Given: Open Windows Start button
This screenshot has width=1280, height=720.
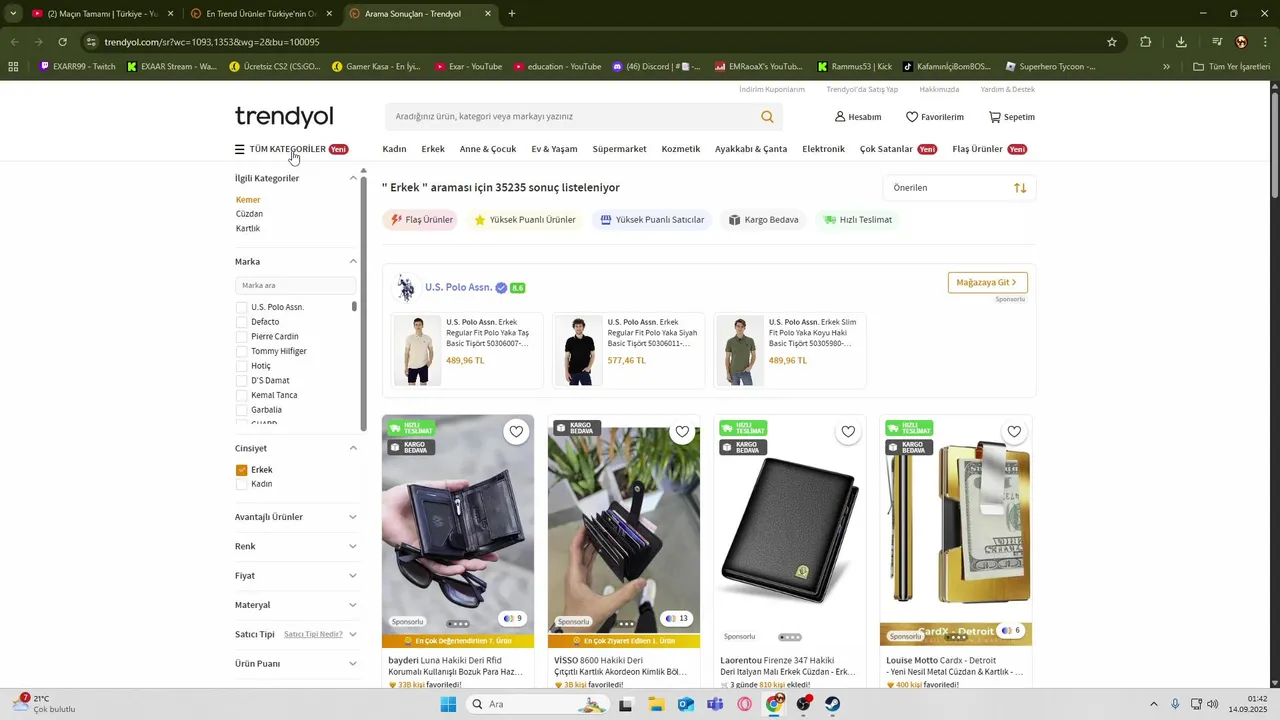Looking at the screenshot, I should tap(449, 704).
